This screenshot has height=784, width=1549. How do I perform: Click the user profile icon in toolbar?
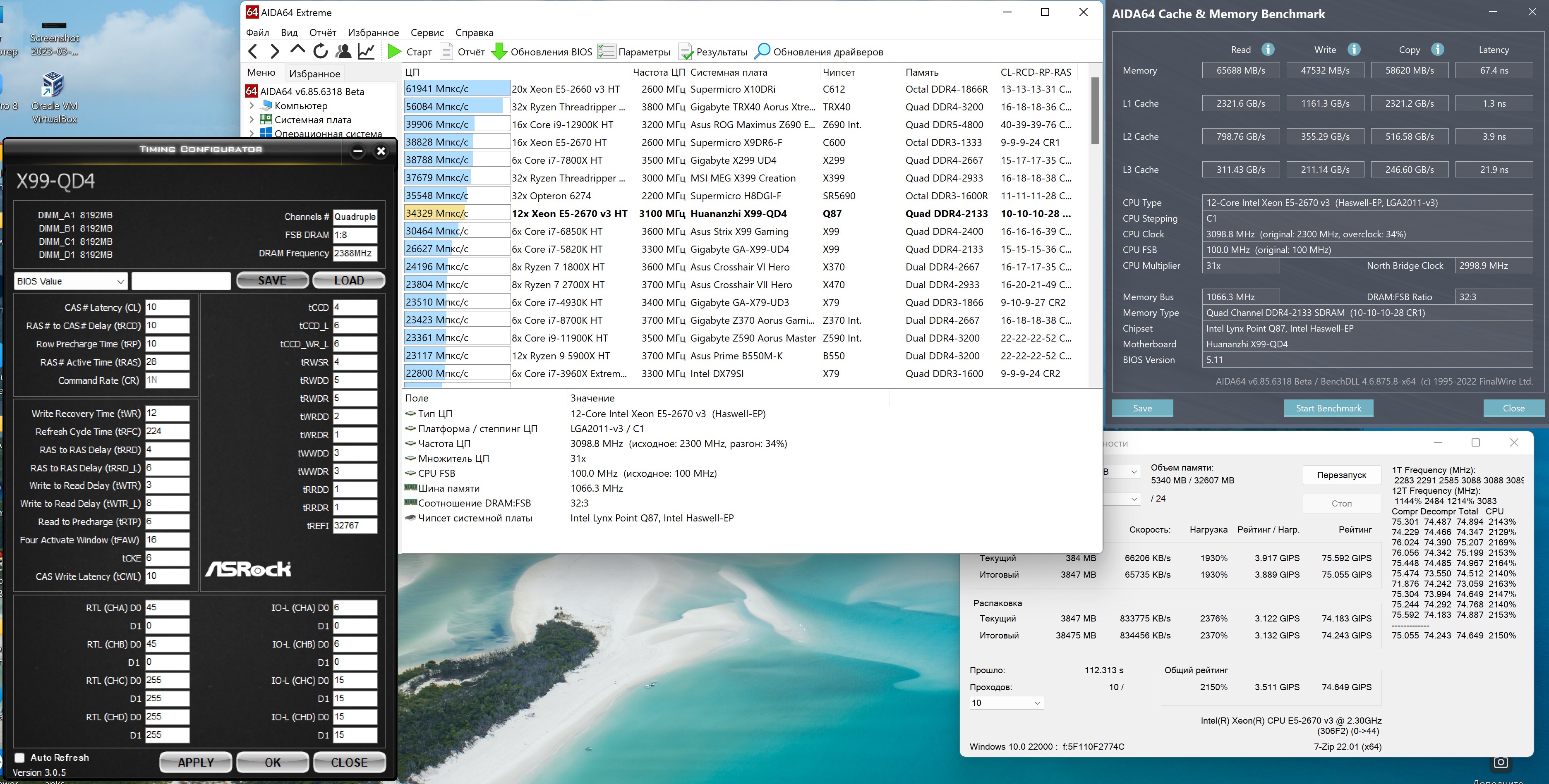pyautogui.click(x=343, y=52)
